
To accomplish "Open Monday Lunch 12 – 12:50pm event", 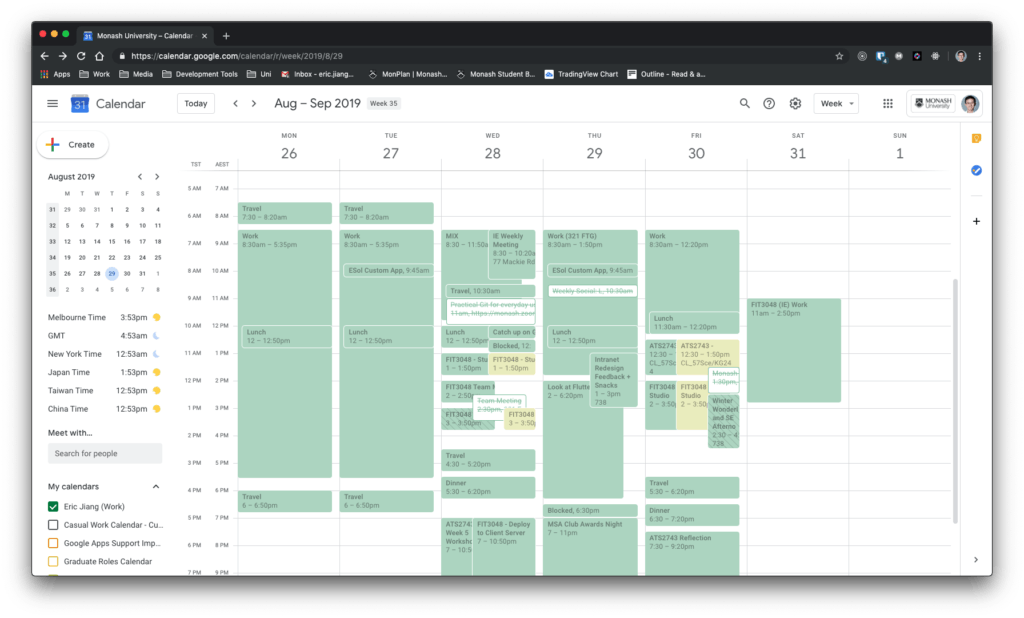I will tap(286, 336).
